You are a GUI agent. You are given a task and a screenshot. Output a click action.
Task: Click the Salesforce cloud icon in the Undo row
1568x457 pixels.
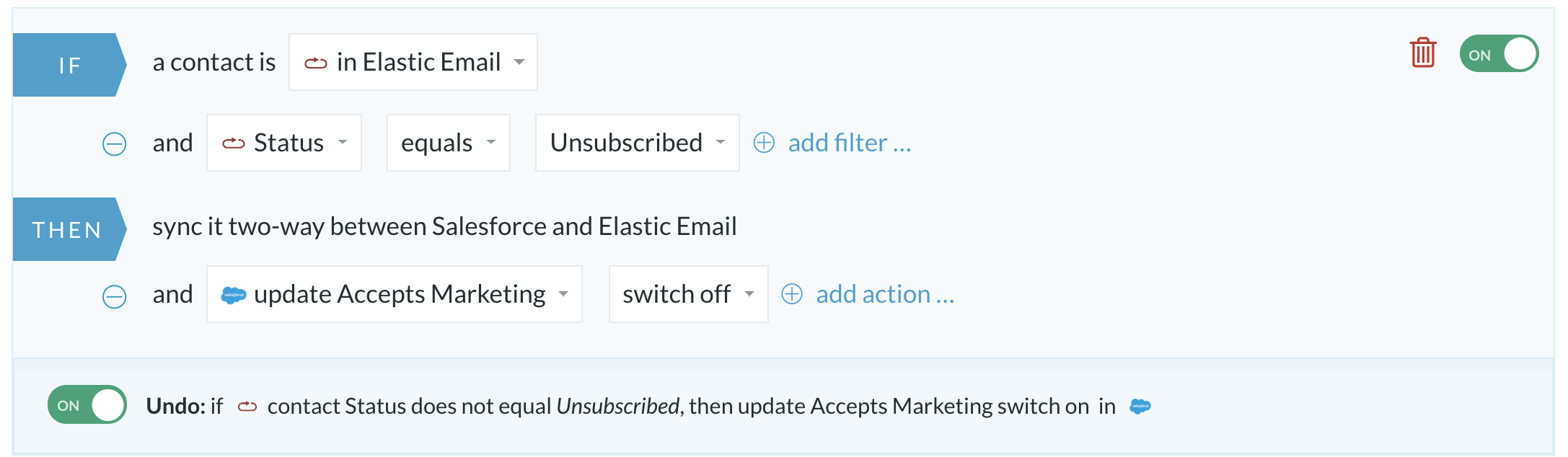pyautogui.click(x=1140, y=407)
